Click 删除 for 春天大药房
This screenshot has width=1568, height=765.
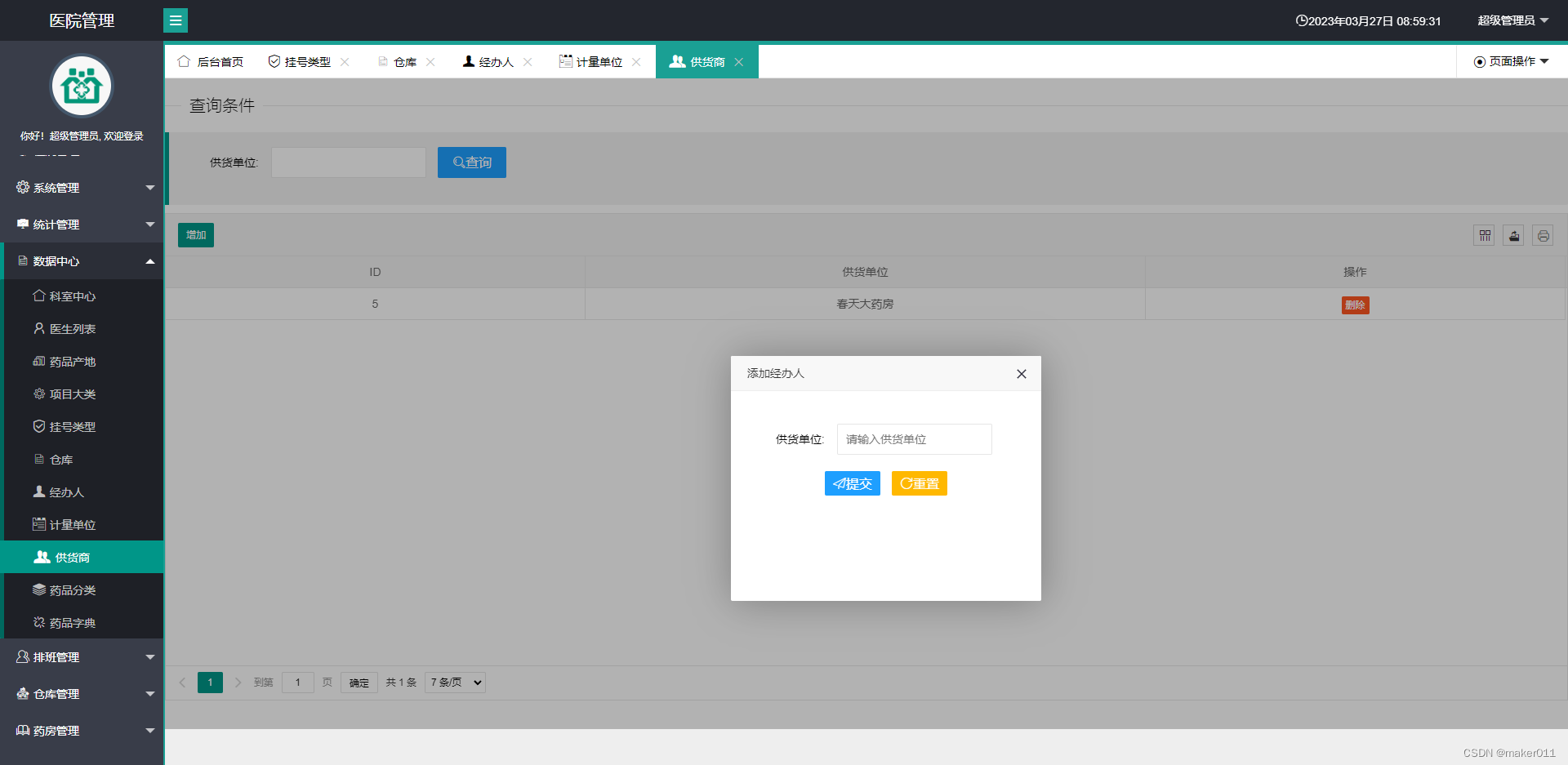click(x=1356, y=305)
